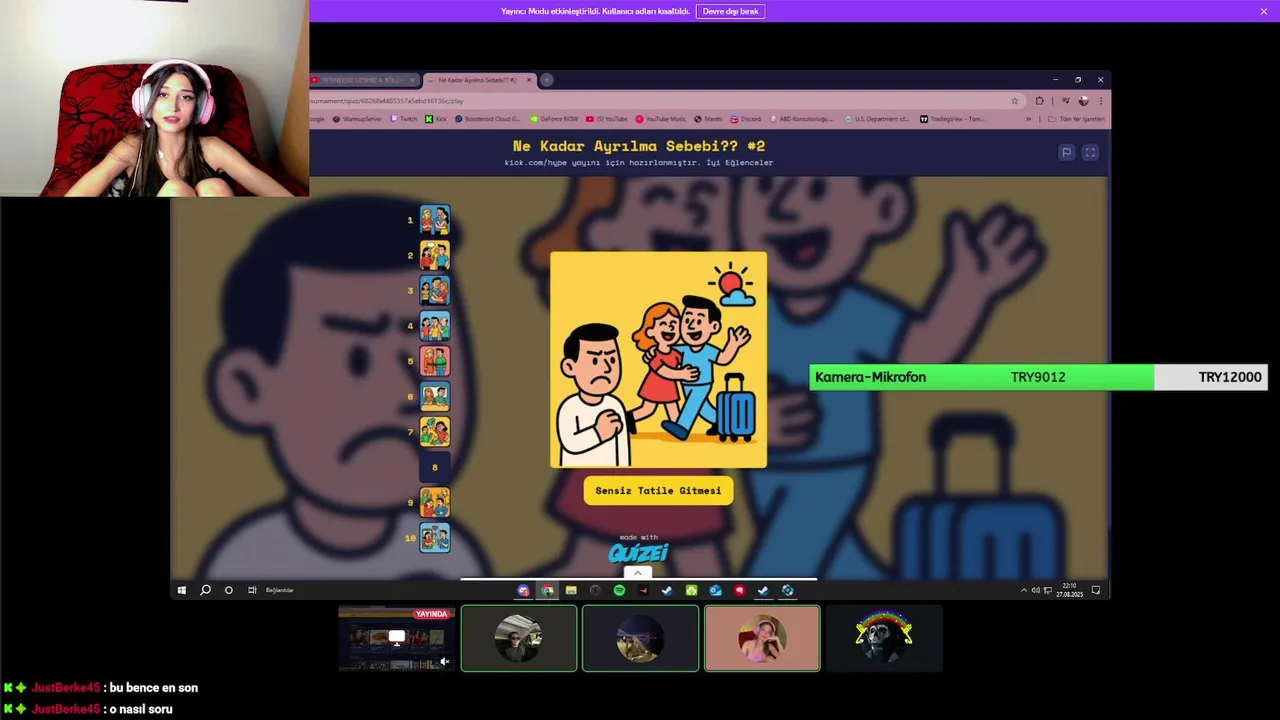Select quiz item number 7 thumbnail
Viewport: 1280px width, 720px height.
point(434,432)
